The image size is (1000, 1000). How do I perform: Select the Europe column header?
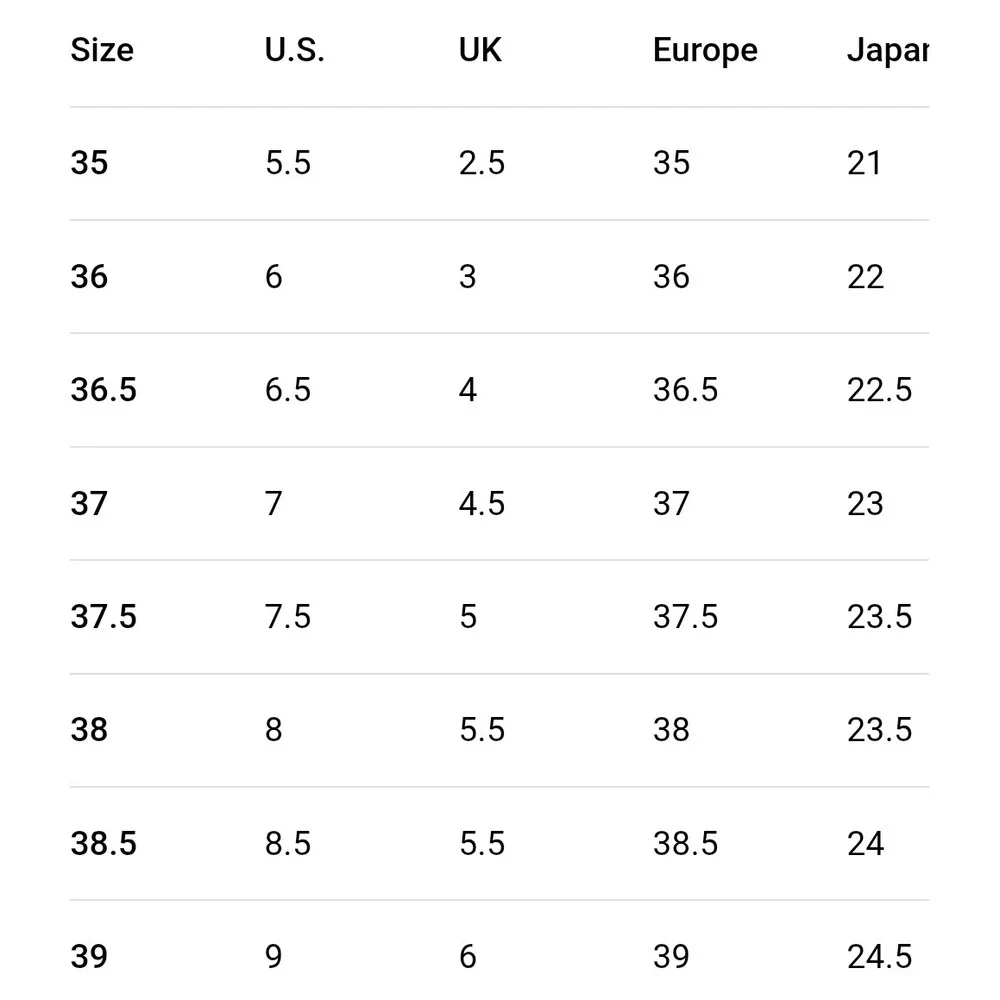coord(705,51)
